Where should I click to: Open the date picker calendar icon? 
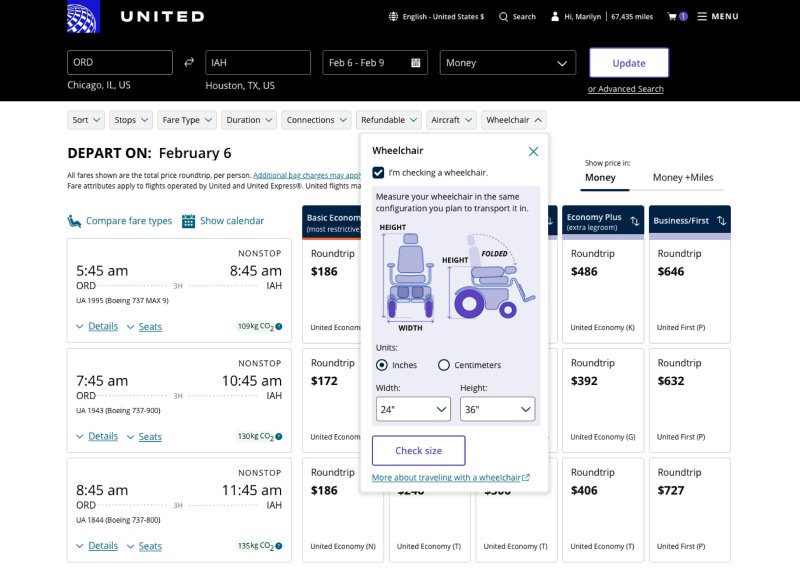point(416,63)
